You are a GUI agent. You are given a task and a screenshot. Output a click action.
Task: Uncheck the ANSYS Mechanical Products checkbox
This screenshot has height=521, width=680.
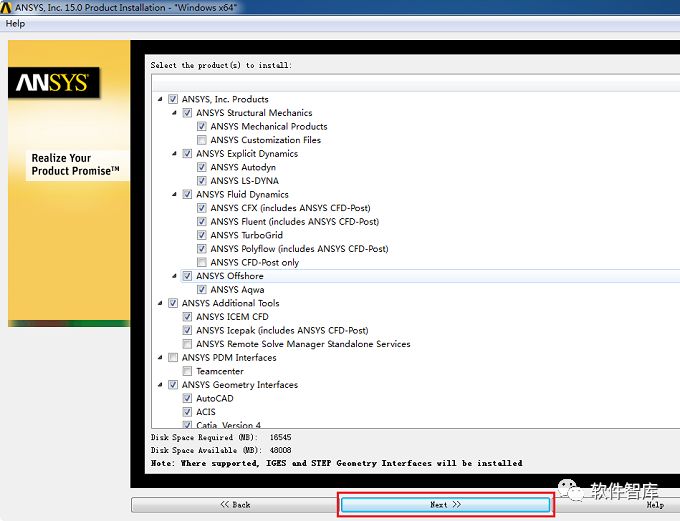point(202,126)
